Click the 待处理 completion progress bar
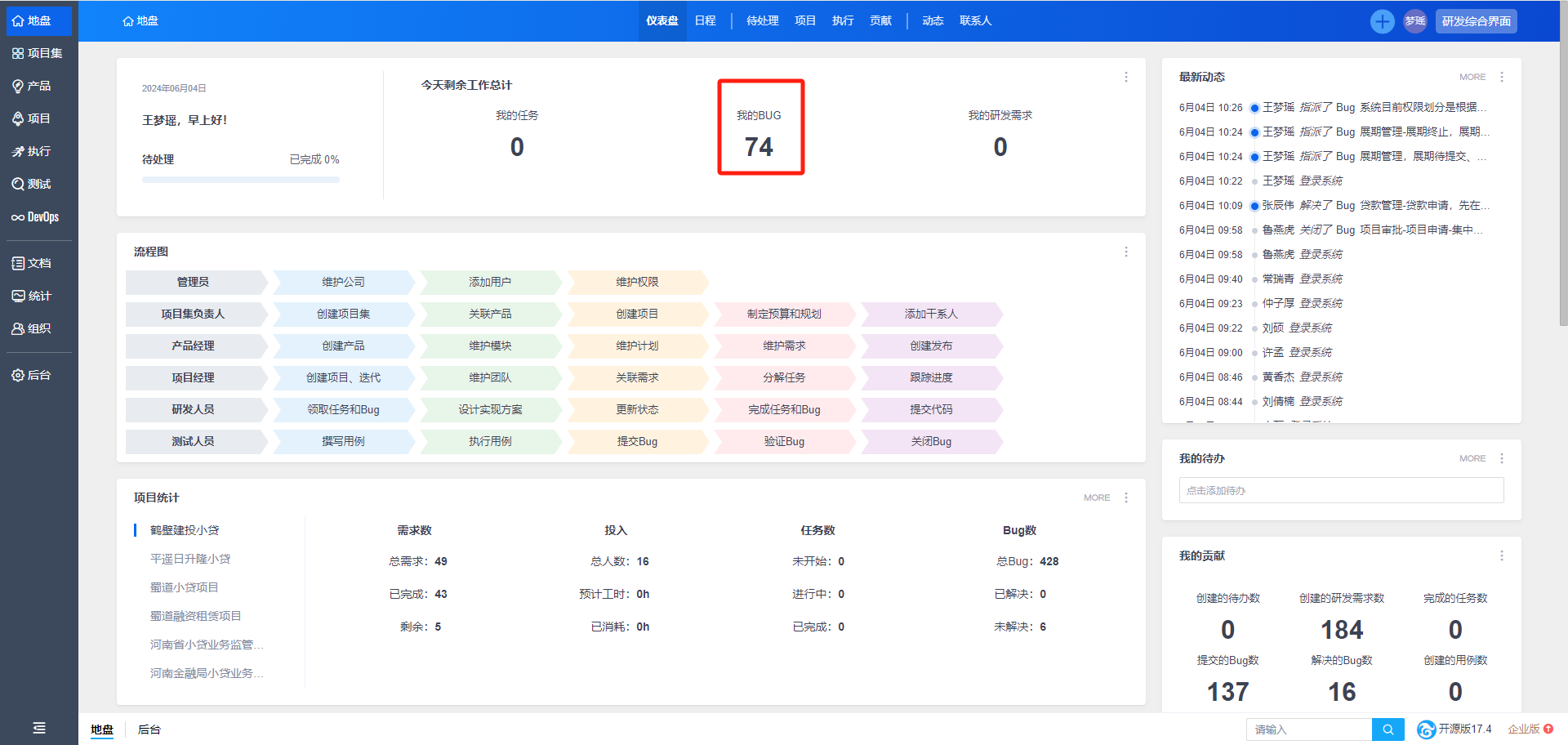Viewport: 1568px width, 745px height. coord(241,180)
